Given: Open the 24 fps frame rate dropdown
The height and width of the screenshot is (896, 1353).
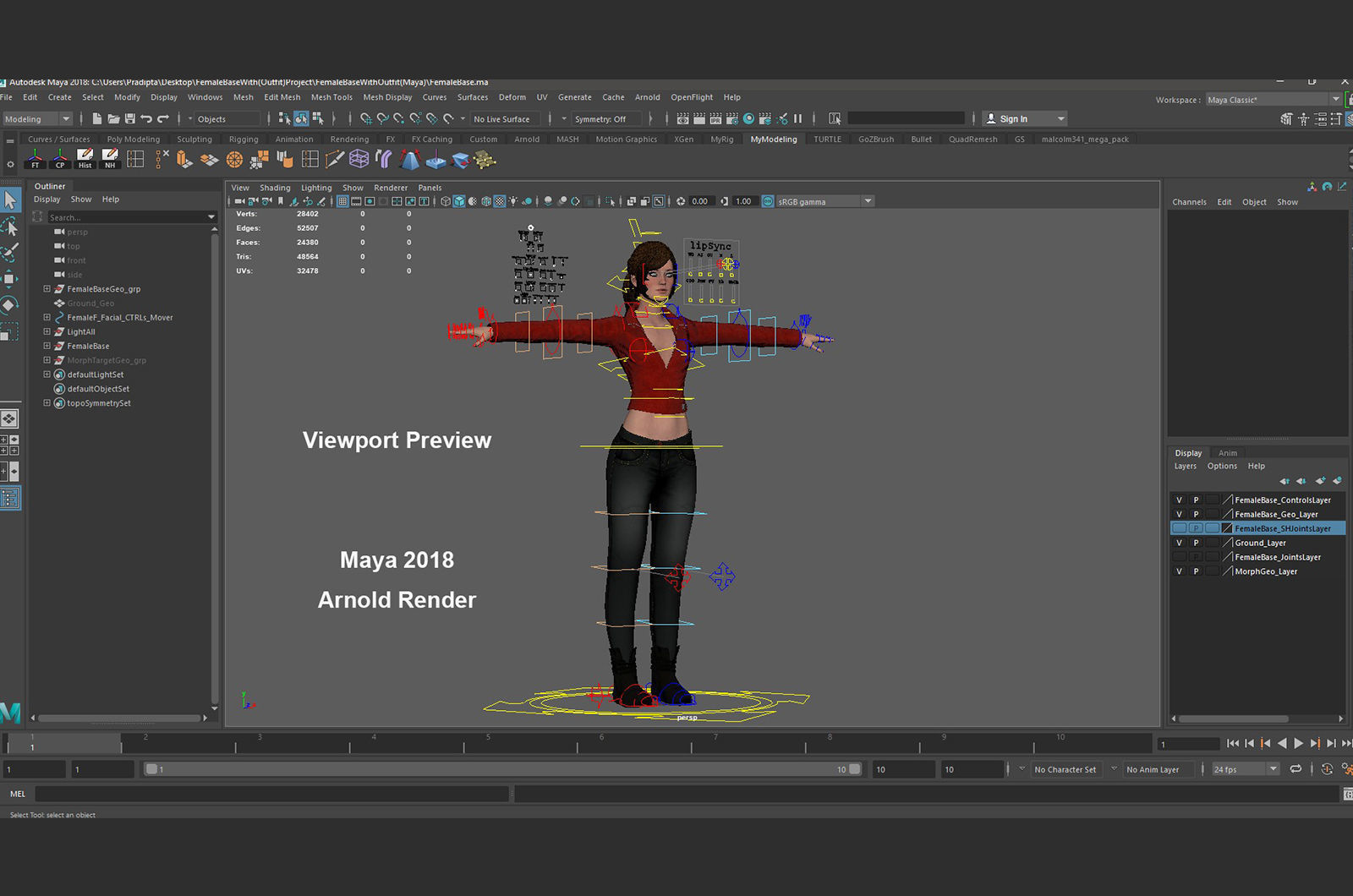Looking at the screenshot, I should [x=1245, y=769].
